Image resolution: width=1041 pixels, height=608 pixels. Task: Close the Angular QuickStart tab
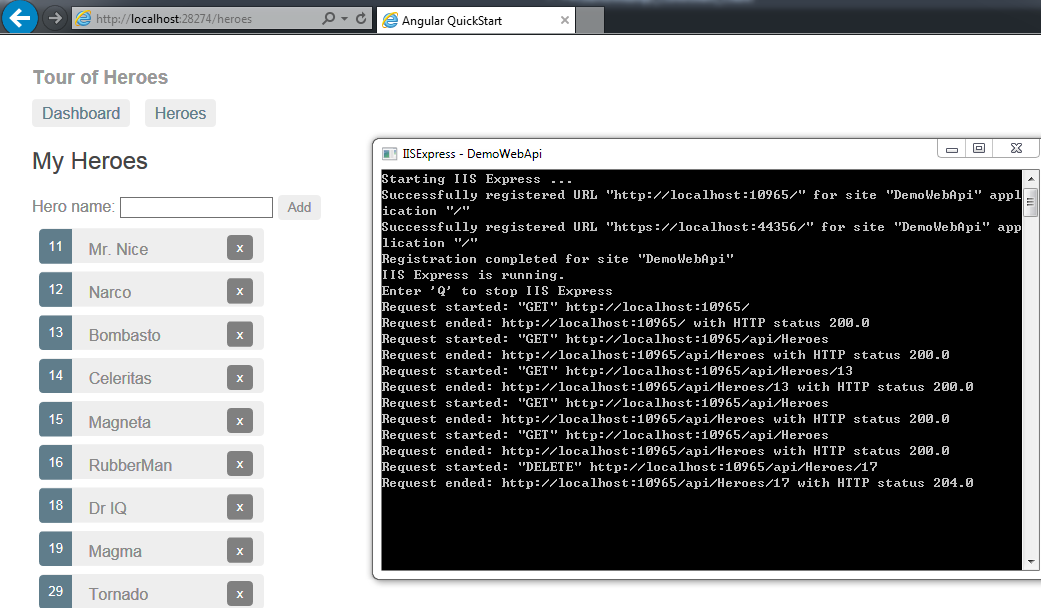564,20
